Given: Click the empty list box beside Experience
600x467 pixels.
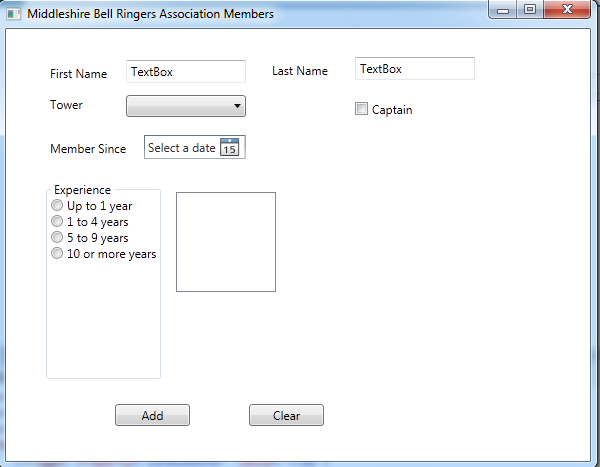Looking at the screenshot, I should click(x=226, y=242).
